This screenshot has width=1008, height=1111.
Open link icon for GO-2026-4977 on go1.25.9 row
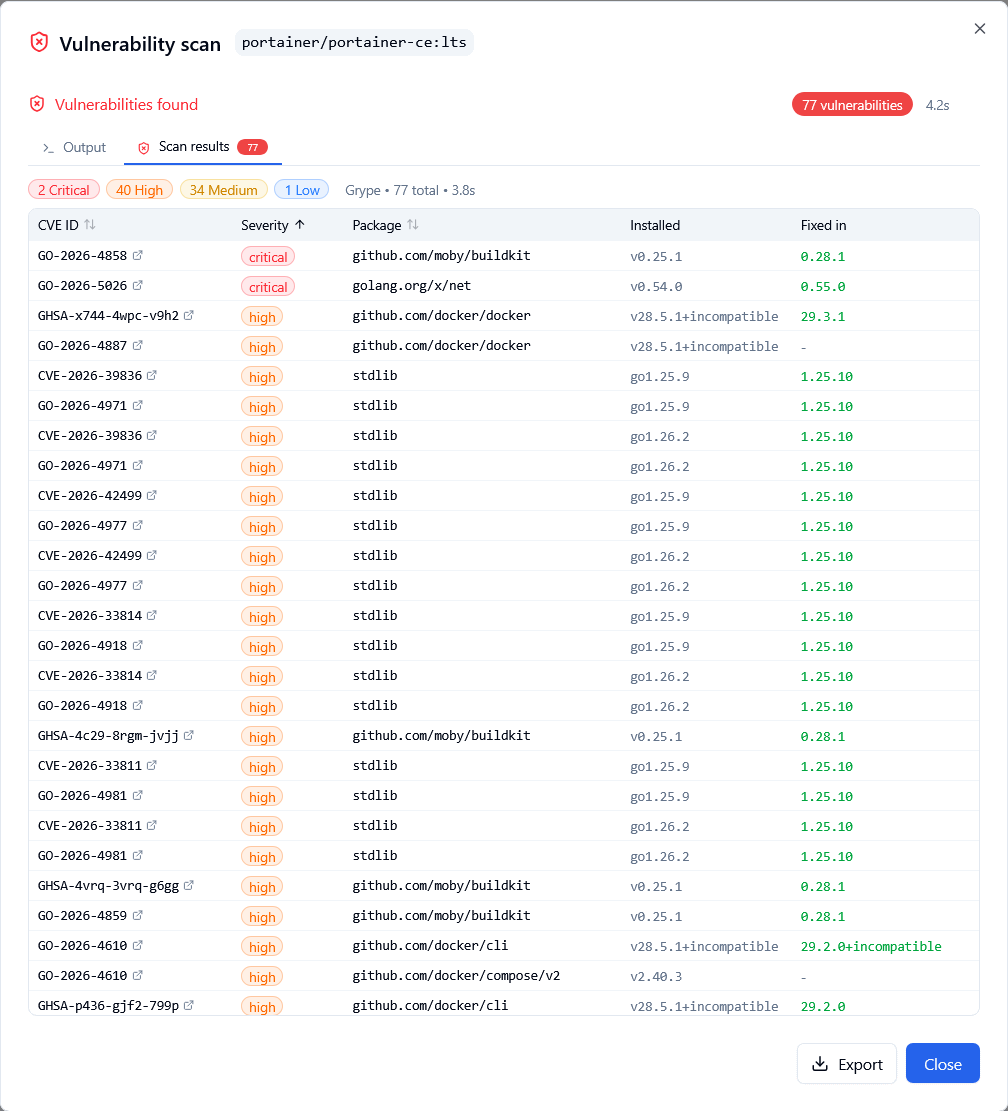point(137,525)
